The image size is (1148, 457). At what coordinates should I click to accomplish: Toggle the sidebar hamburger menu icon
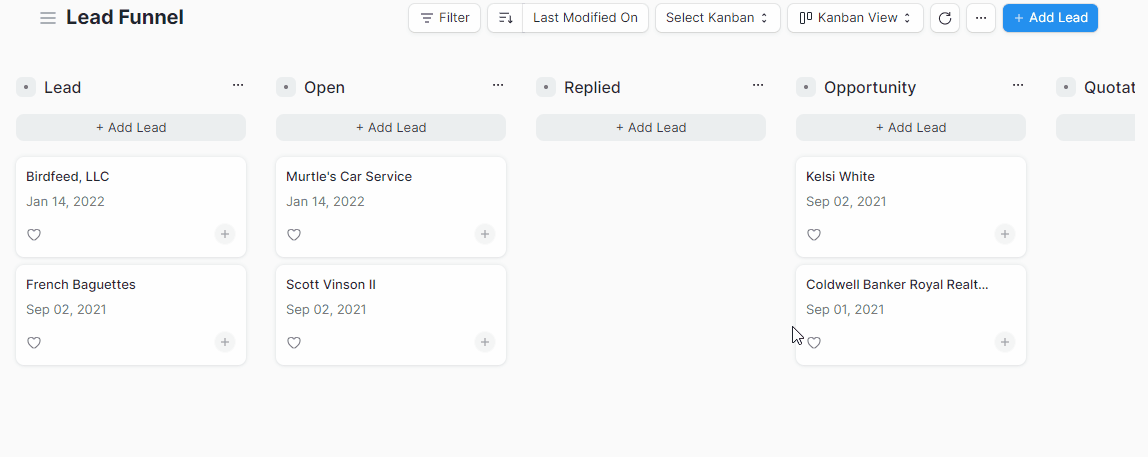48,18
